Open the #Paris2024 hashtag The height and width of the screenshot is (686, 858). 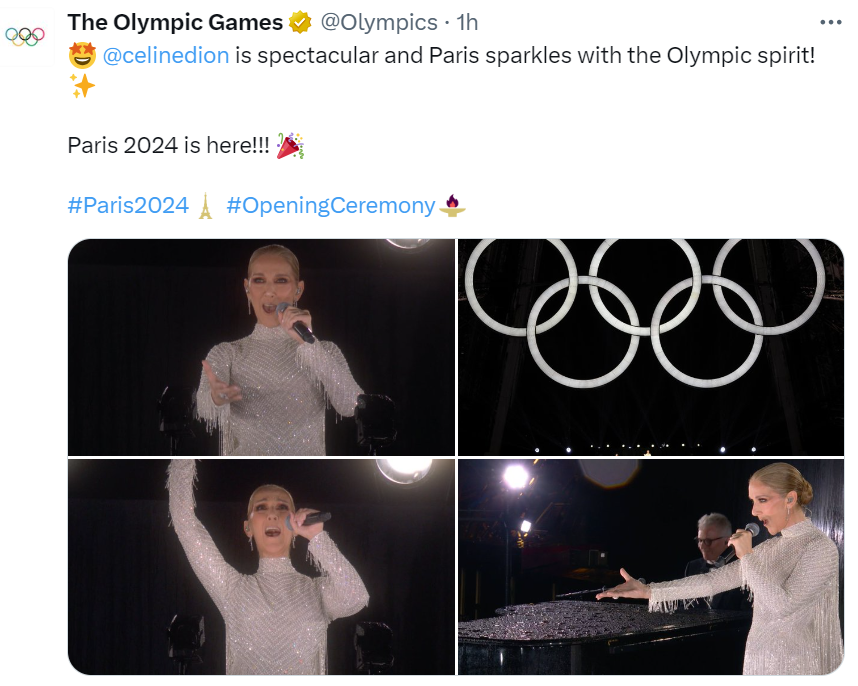pyautogui.click(x=128, y=205)
